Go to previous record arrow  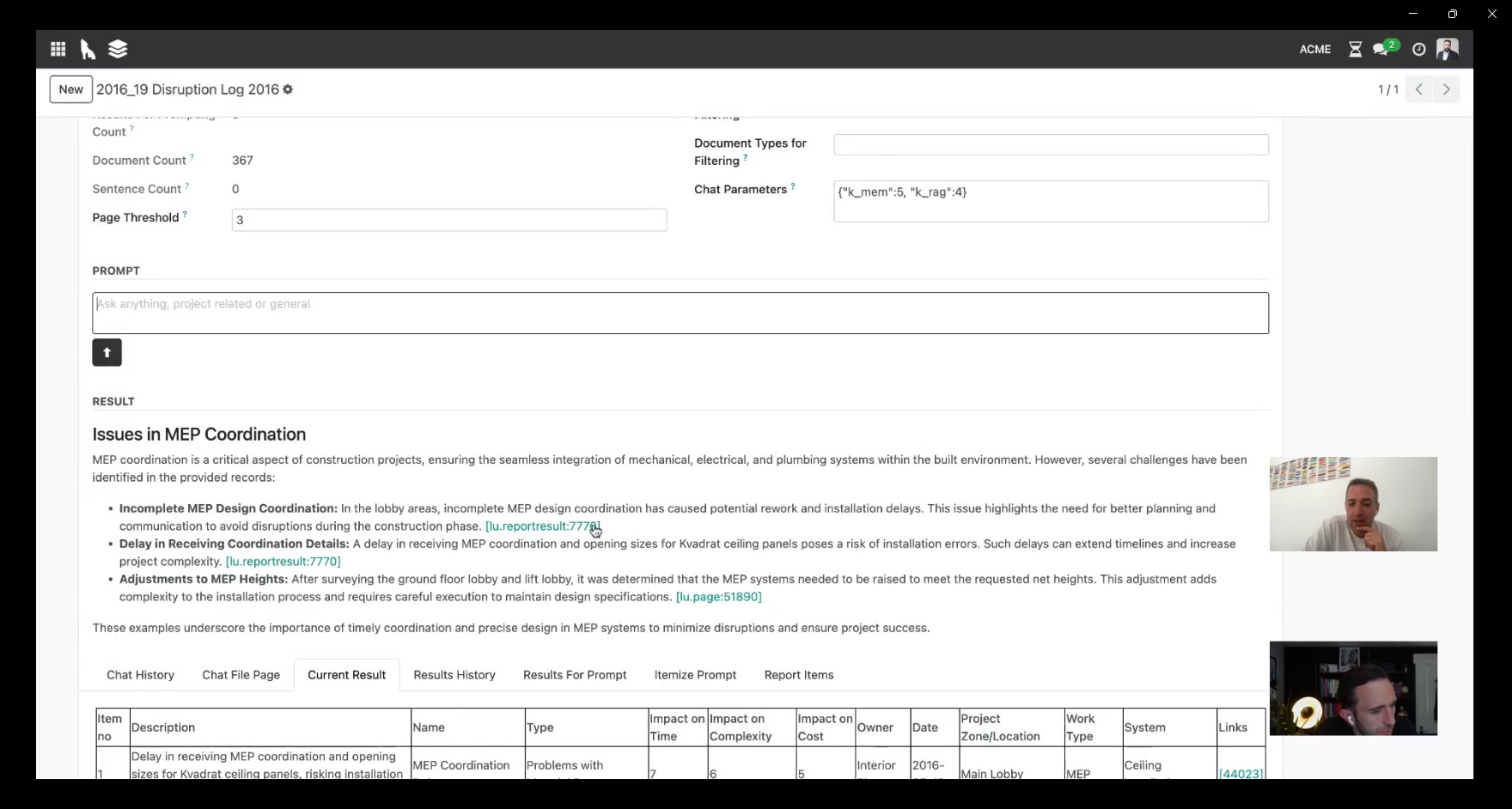coord(1419,89)
